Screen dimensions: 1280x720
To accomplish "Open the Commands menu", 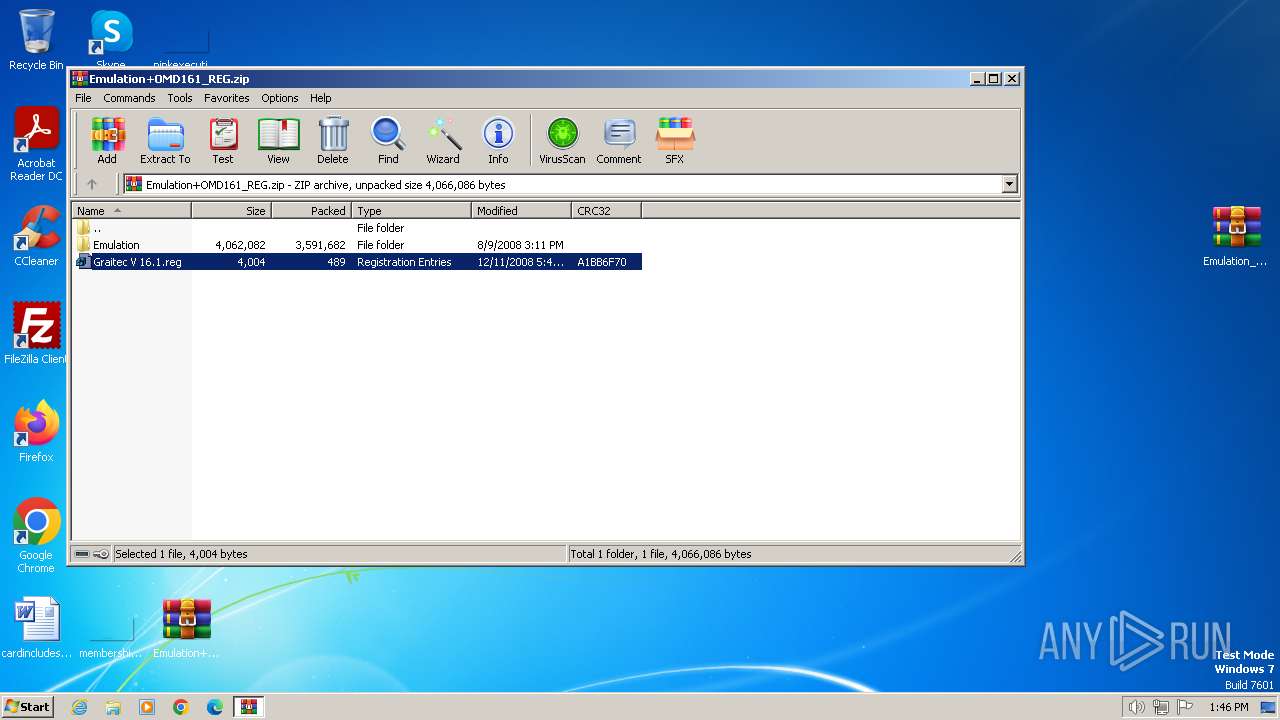I will tap(129, 98).
